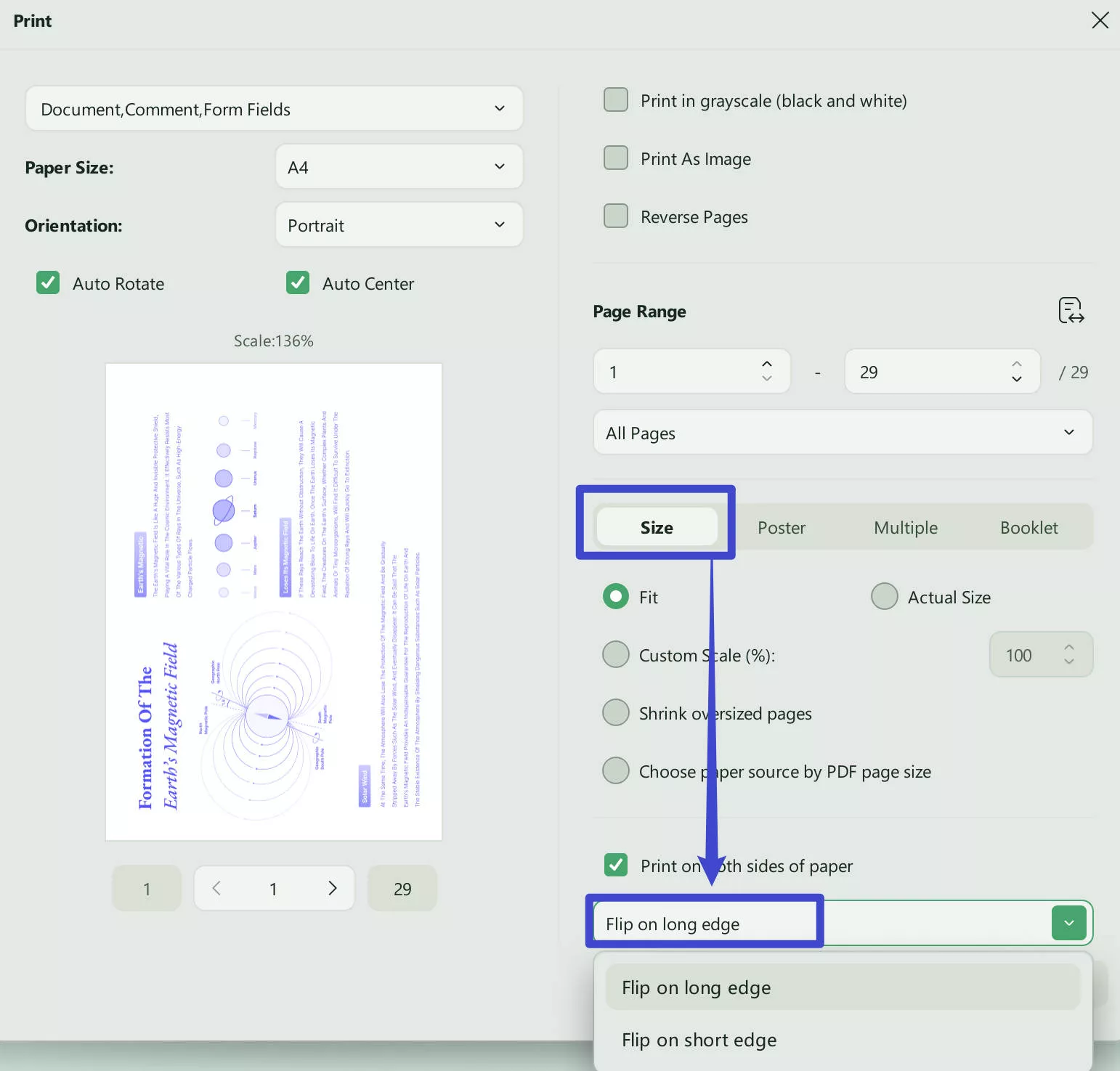
Task: Go to previous preview page arrow
Action: pos(216,888)
